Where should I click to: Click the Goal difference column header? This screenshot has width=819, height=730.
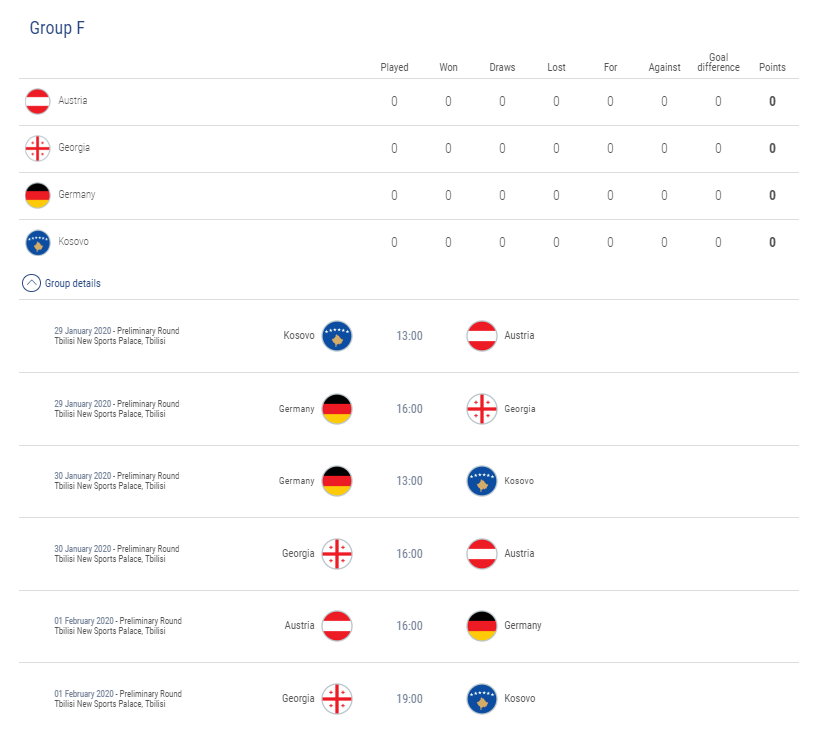tap(718, 62)
